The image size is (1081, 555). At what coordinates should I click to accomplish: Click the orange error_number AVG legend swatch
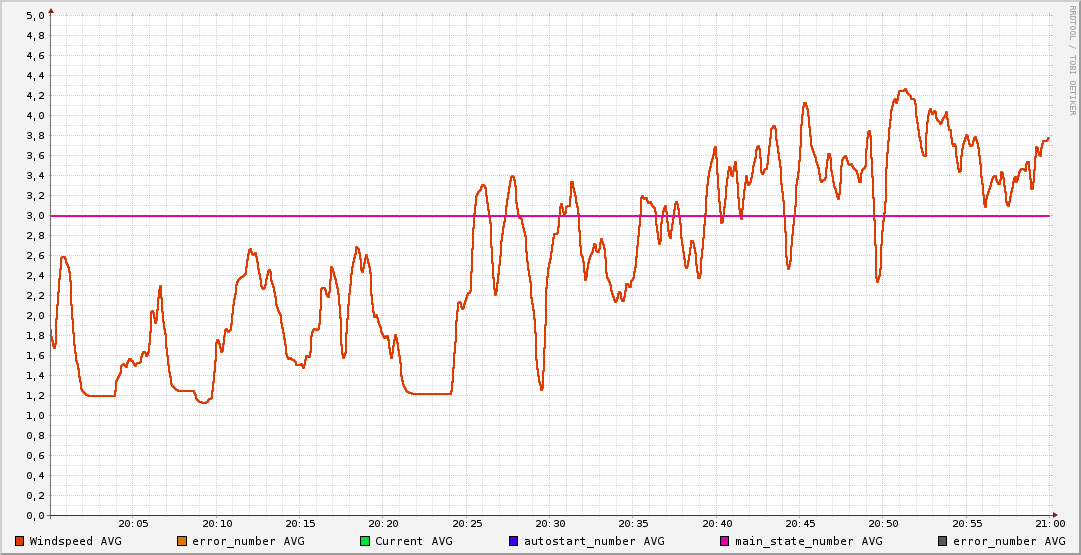tap(181, 542)
